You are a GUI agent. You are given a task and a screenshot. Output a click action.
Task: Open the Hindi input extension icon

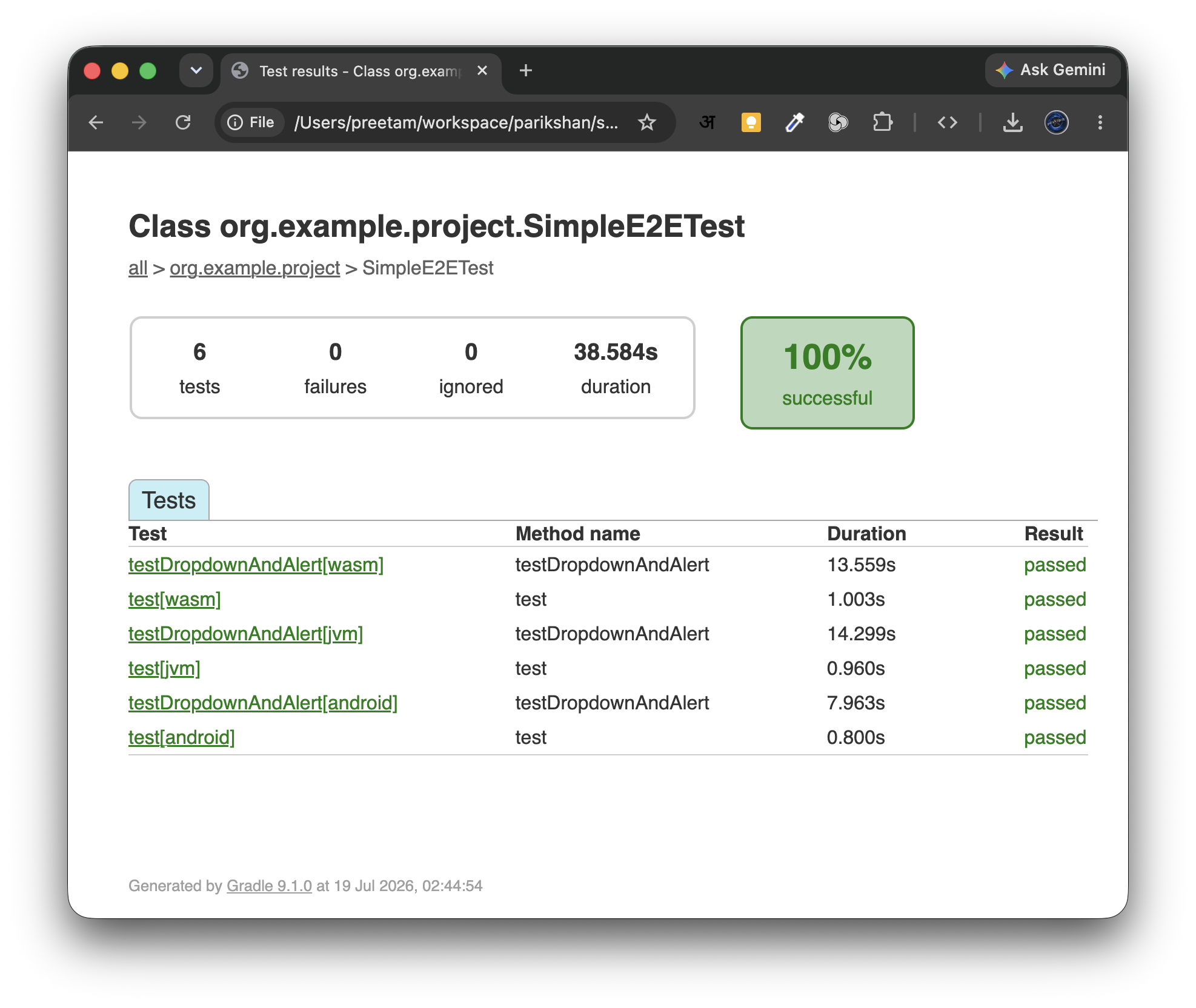708,123
